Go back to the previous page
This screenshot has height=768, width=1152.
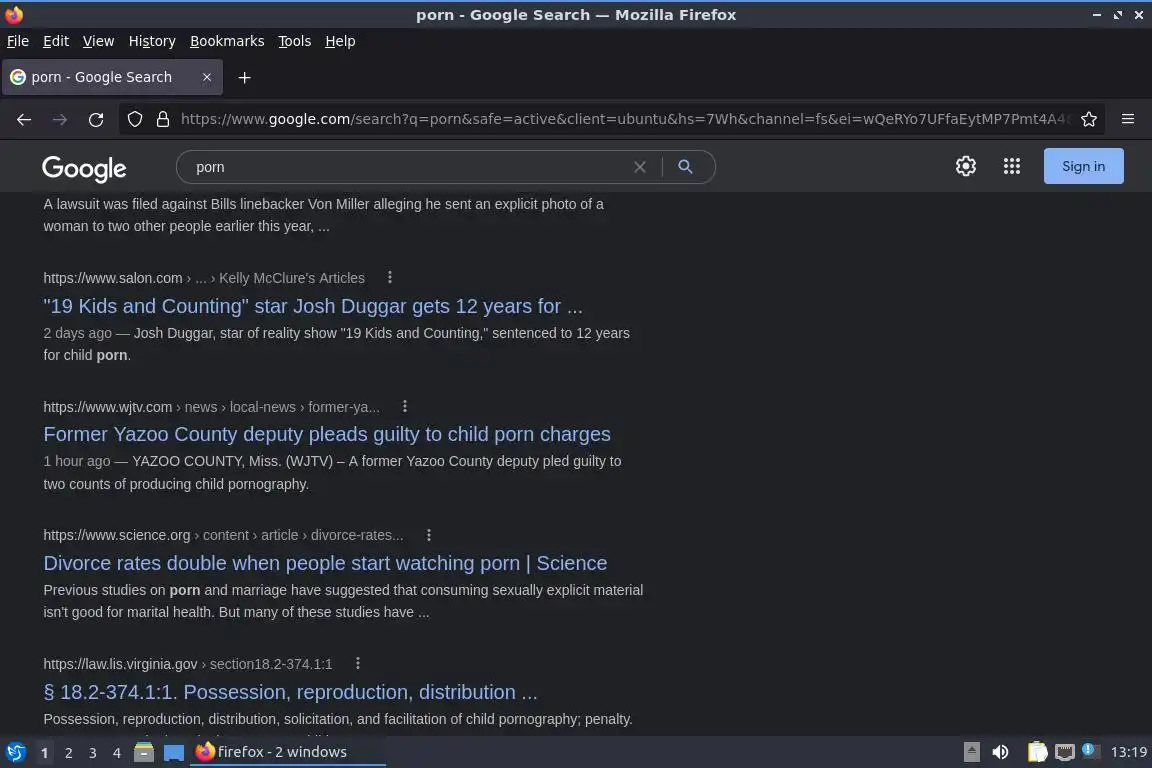coord(24,120)
